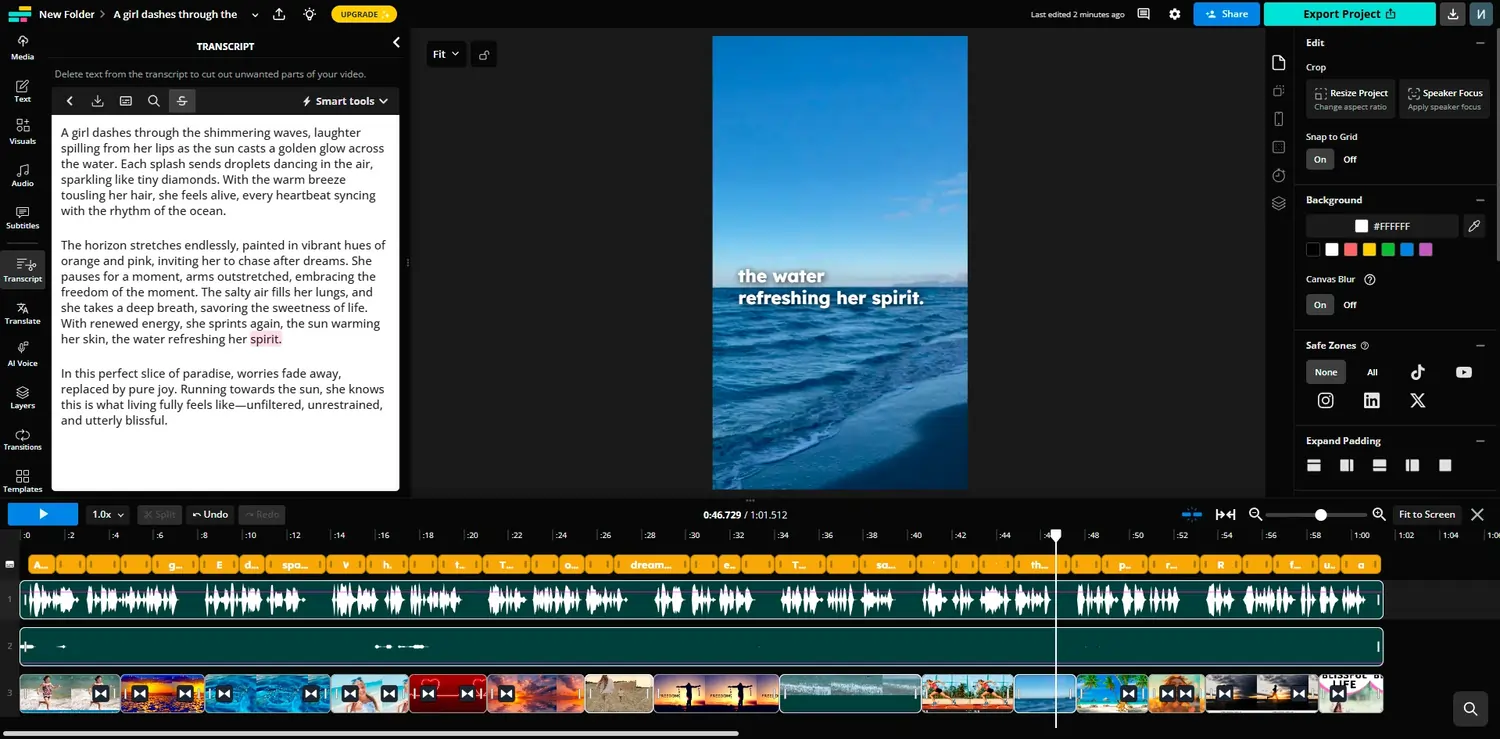Open the Translate panel
The height and width of the screenshot is (739, 1500).
click(22, 313)
